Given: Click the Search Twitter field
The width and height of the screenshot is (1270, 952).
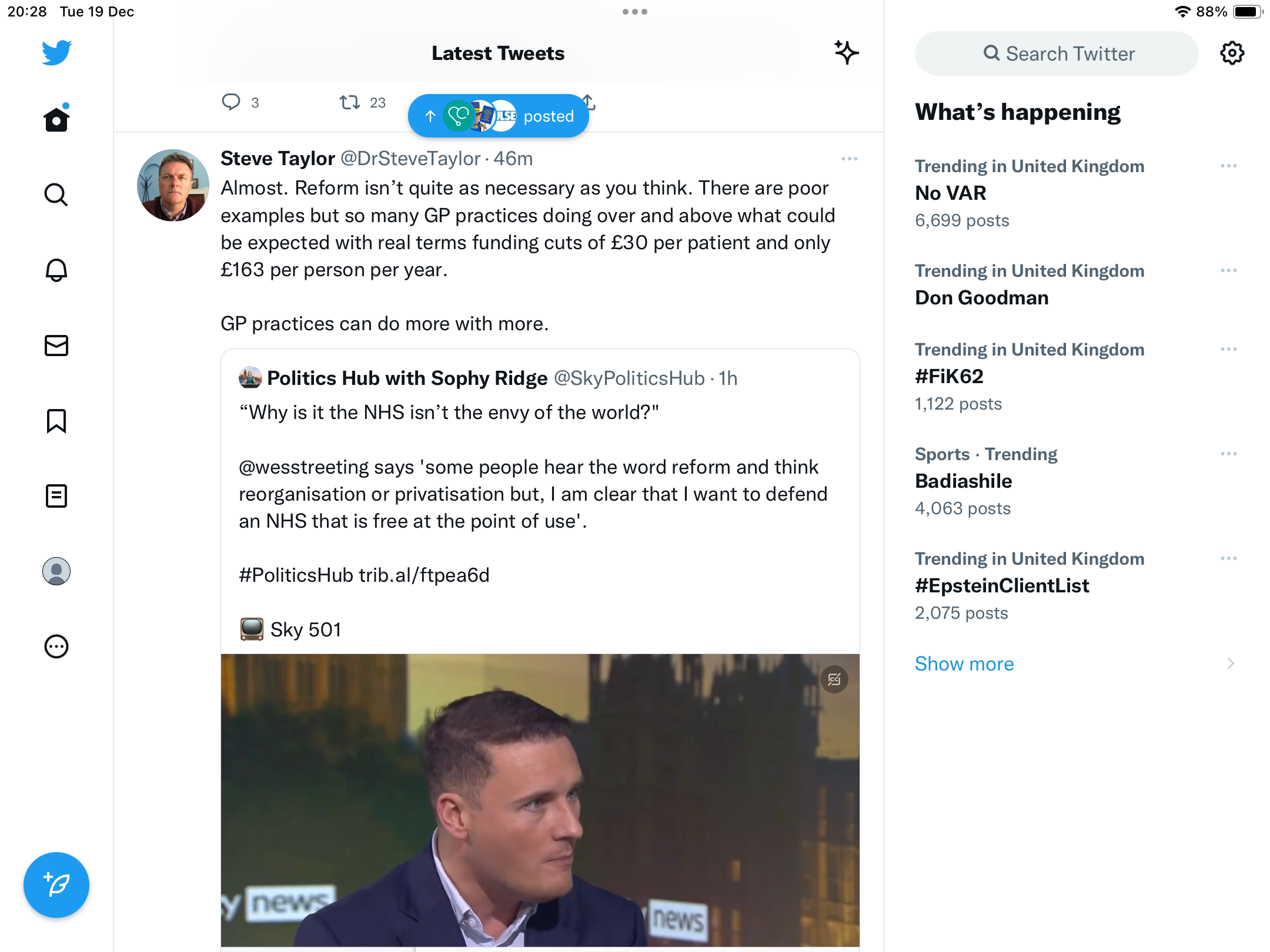Looking at the screenshot, I should (1057, 53).
